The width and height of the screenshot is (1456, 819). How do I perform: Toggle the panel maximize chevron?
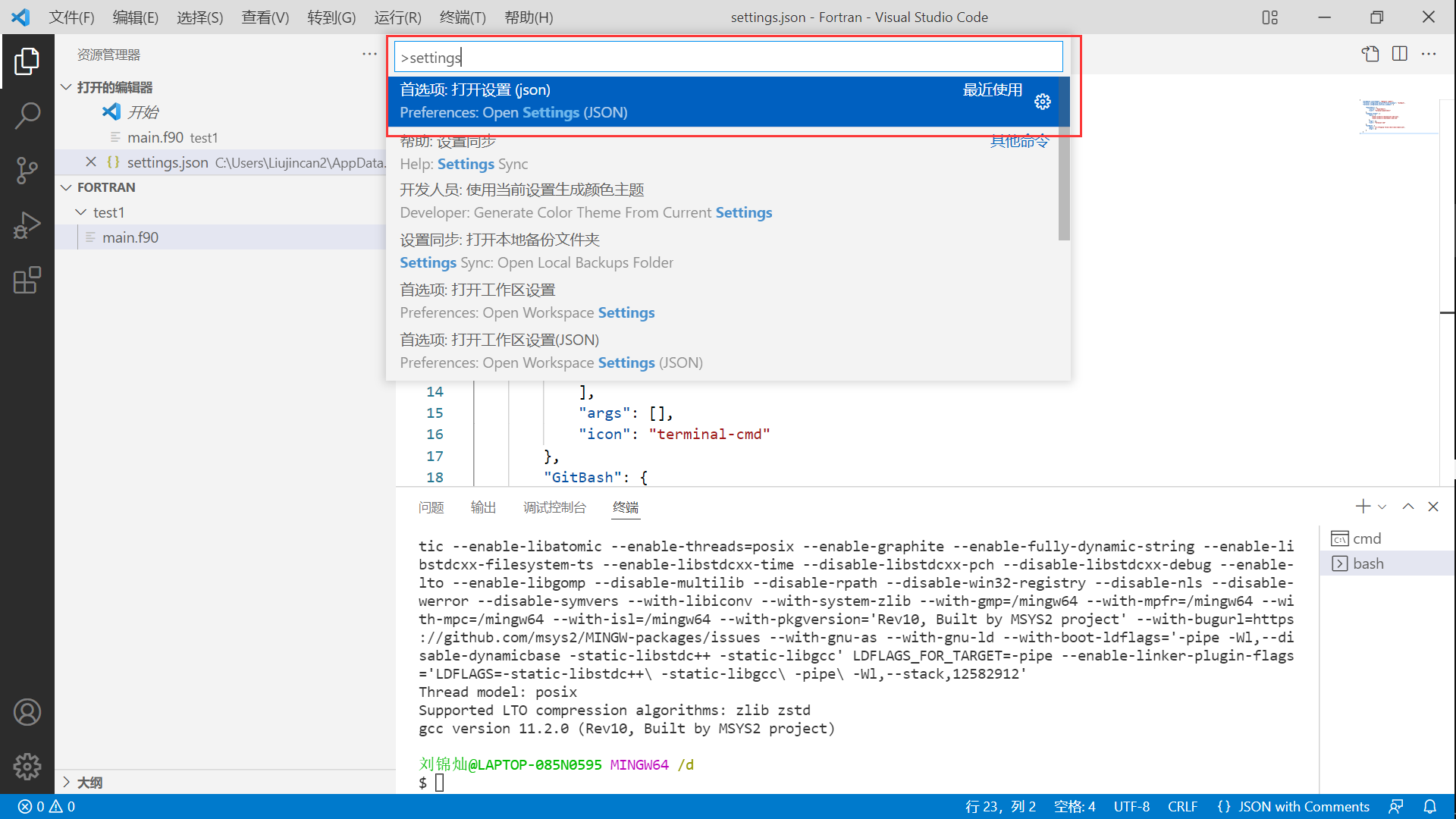[1408, 507]
